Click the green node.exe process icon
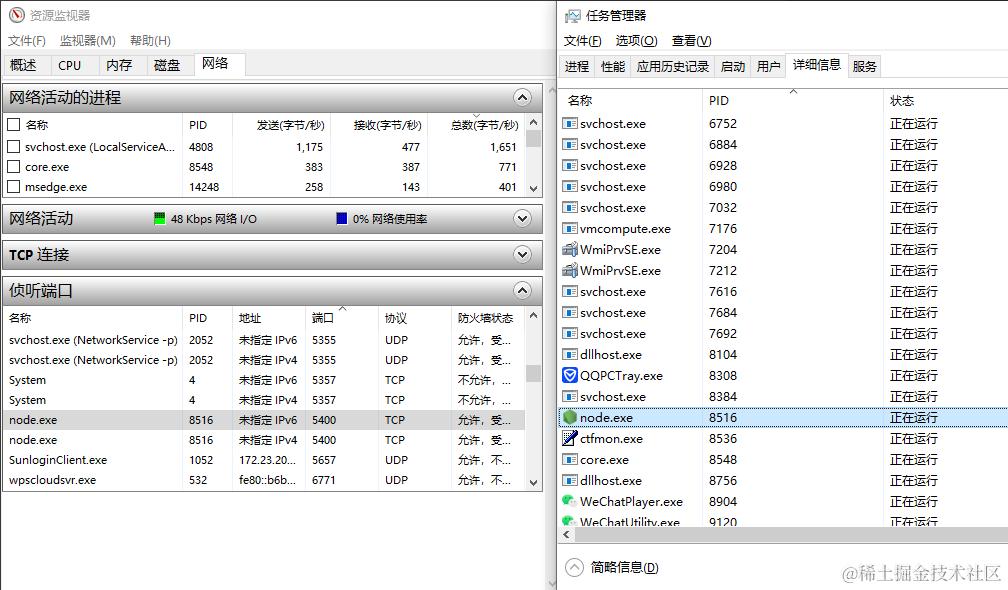The image size is (1008, 590). [x=572, y=417]
